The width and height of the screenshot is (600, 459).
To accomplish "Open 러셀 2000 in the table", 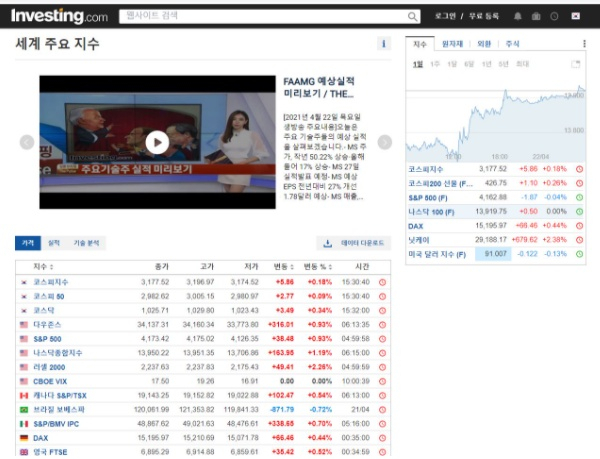I will (x=49, y=367).
